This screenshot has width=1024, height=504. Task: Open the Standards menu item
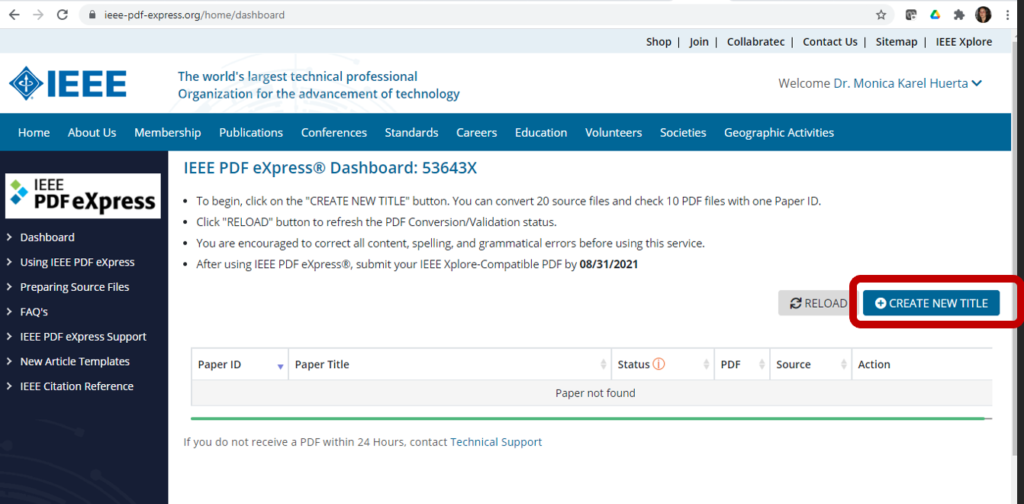point(411,133)
